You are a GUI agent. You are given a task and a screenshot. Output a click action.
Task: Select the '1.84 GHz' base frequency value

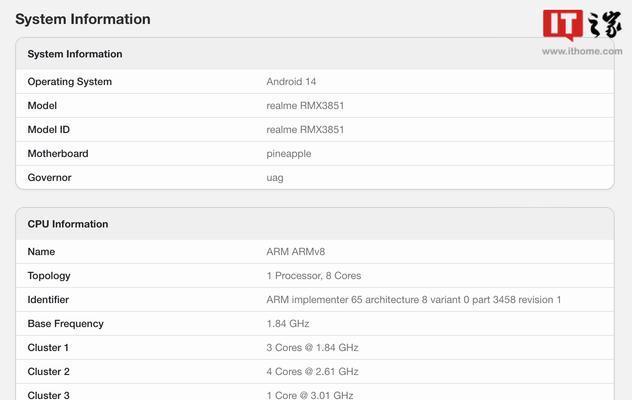(x=288, y=324)
